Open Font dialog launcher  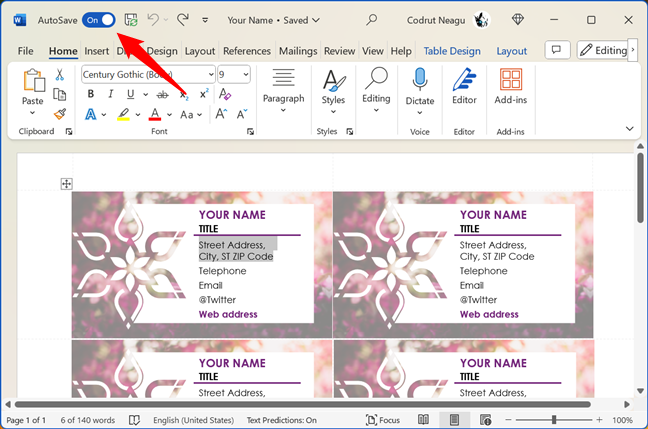250,131
